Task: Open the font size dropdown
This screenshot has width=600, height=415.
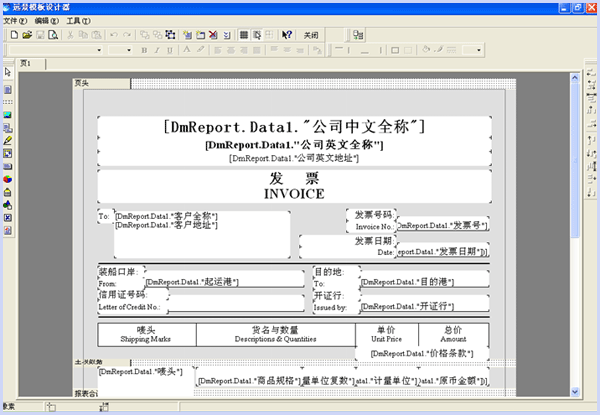Action: [x=129, y=50]
